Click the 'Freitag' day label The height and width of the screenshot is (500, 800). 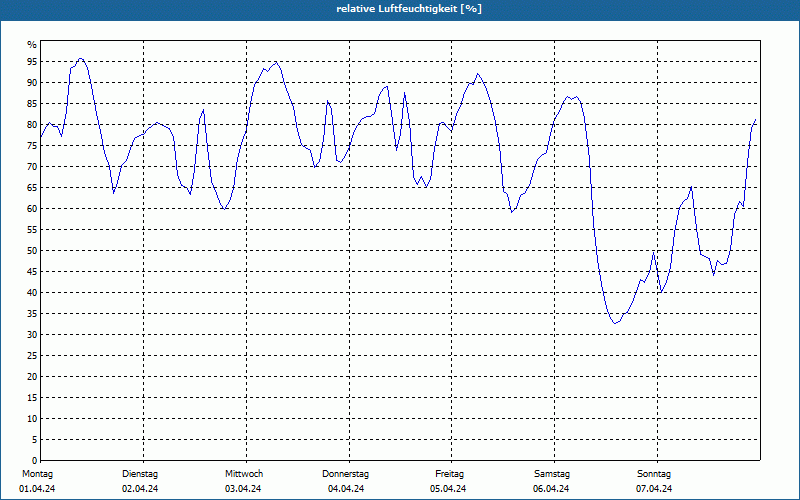click(449, 474)
